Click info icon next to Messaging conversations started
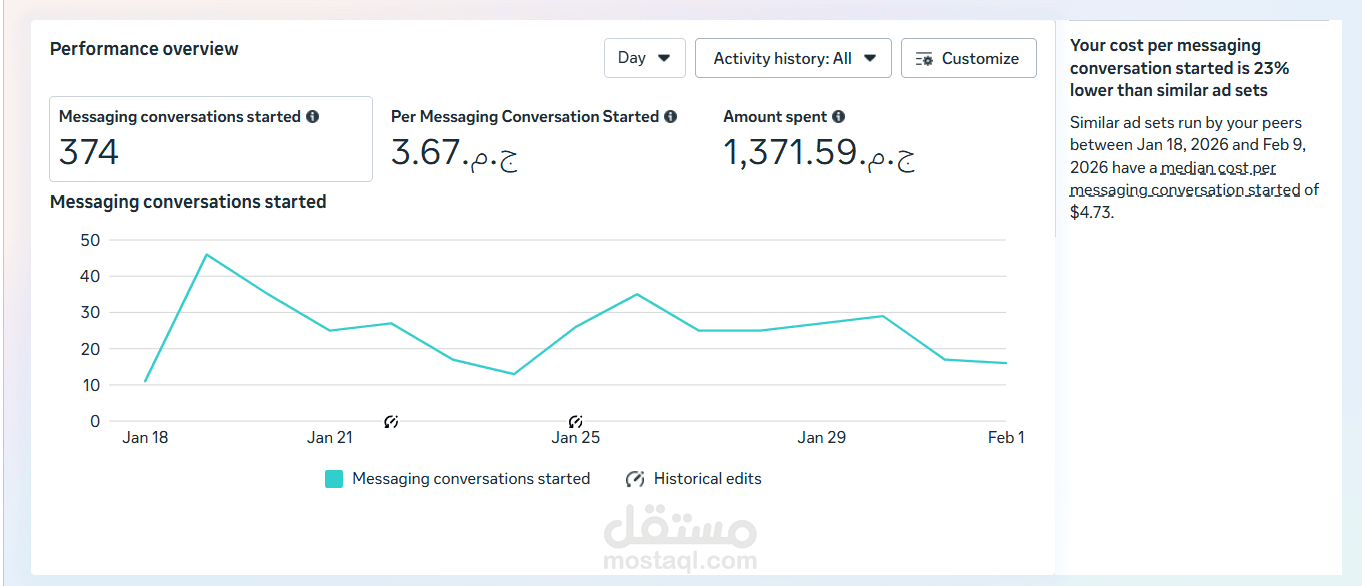The width and height of the screenshot is (1362, 586). coord(313,117)
